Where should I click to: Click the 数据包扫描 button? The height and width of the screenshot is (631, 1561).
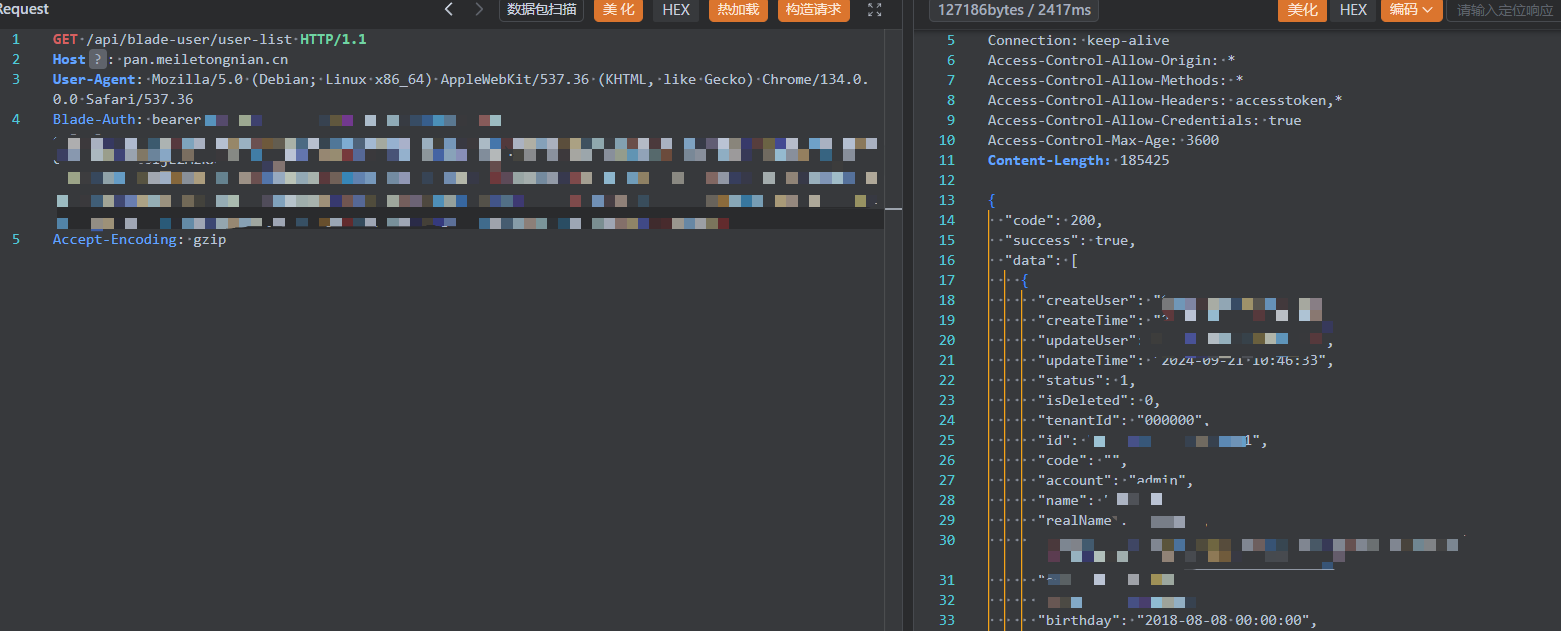pos(541,10)
